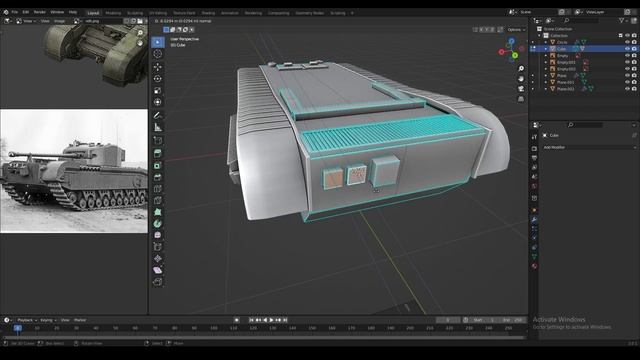Open the Edit menu
This screenshot has width=640, height=360.
pyautogui.click(x=26, y=12)
